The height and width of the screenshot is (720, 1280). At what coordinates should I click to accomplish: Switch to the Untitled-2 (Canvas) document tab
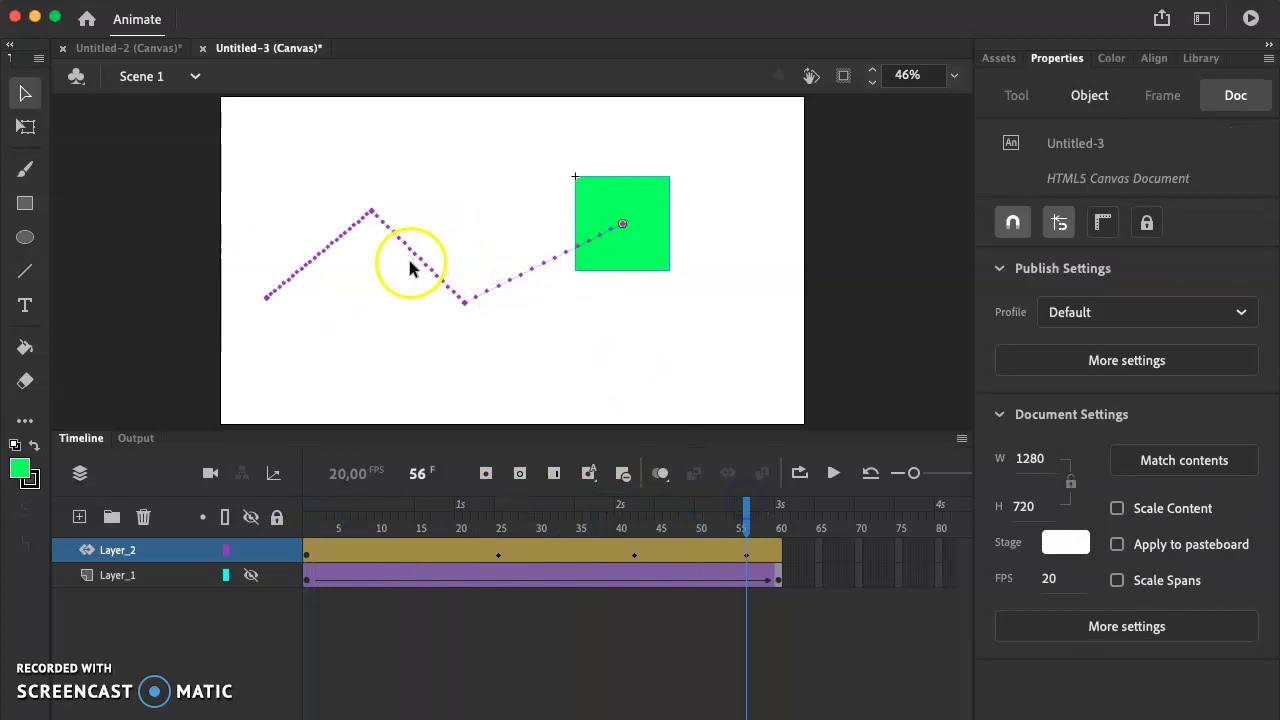pos(128,48)
